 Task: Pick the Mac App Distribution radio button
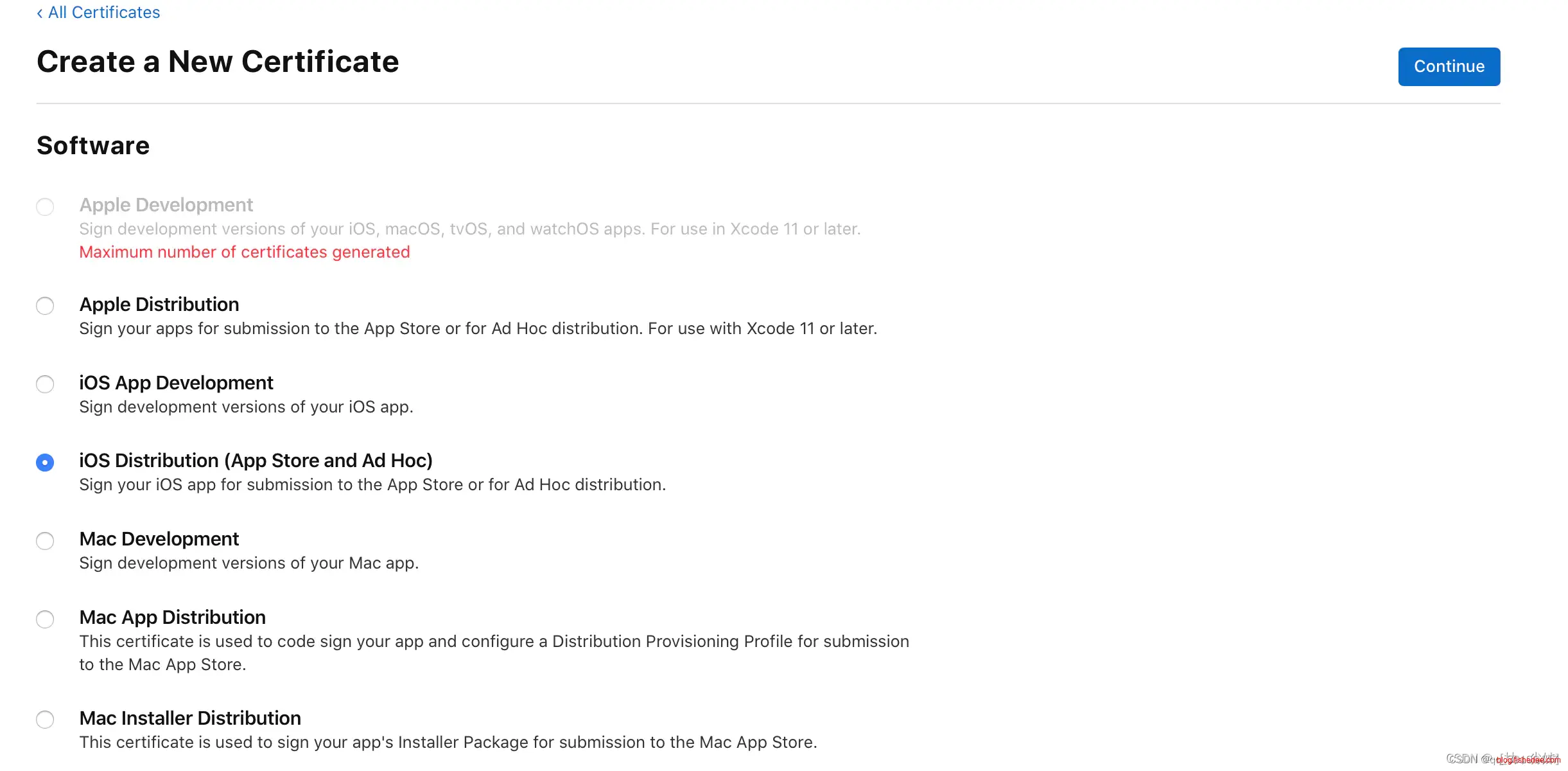pos(45,619)
